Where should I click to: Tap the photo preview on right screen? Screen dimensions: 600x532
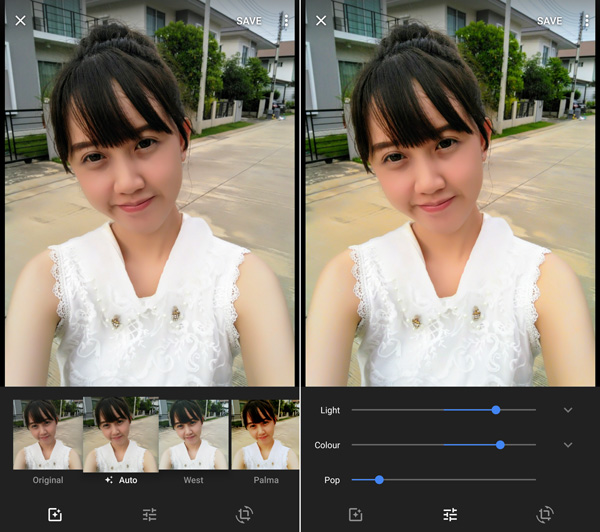(450, 193)
